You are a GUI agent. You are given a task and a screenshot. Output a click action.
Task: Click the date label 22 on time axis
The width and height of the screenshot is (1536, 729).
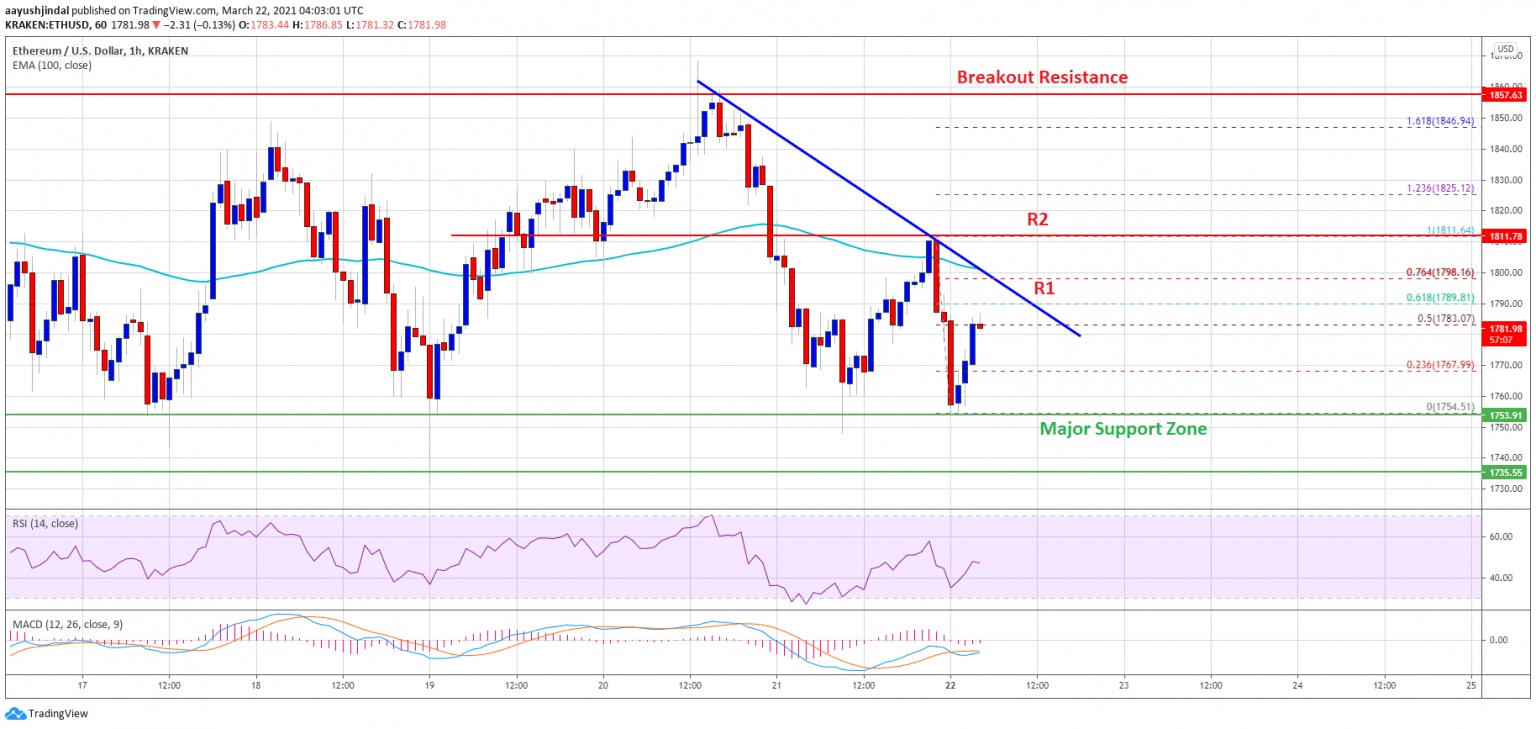click(949, 685)
